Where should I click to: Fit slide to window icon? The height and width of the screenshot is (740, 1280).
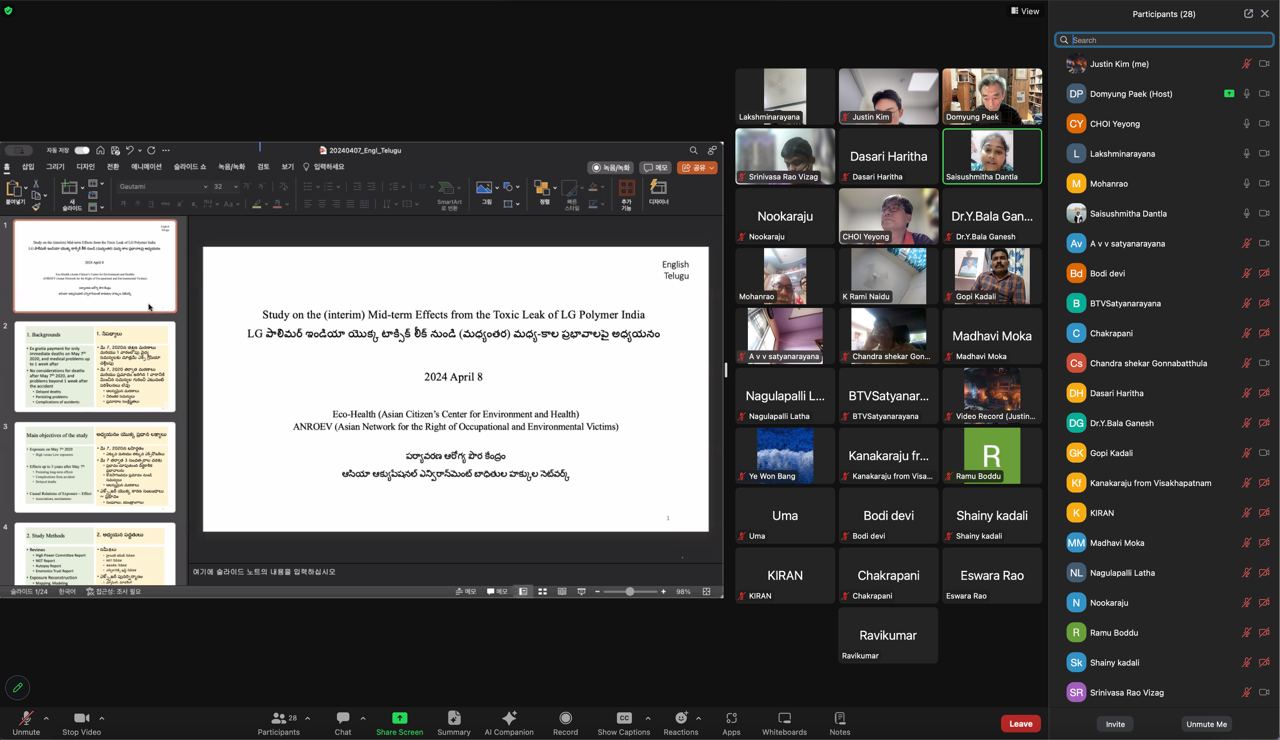point(706,592)
